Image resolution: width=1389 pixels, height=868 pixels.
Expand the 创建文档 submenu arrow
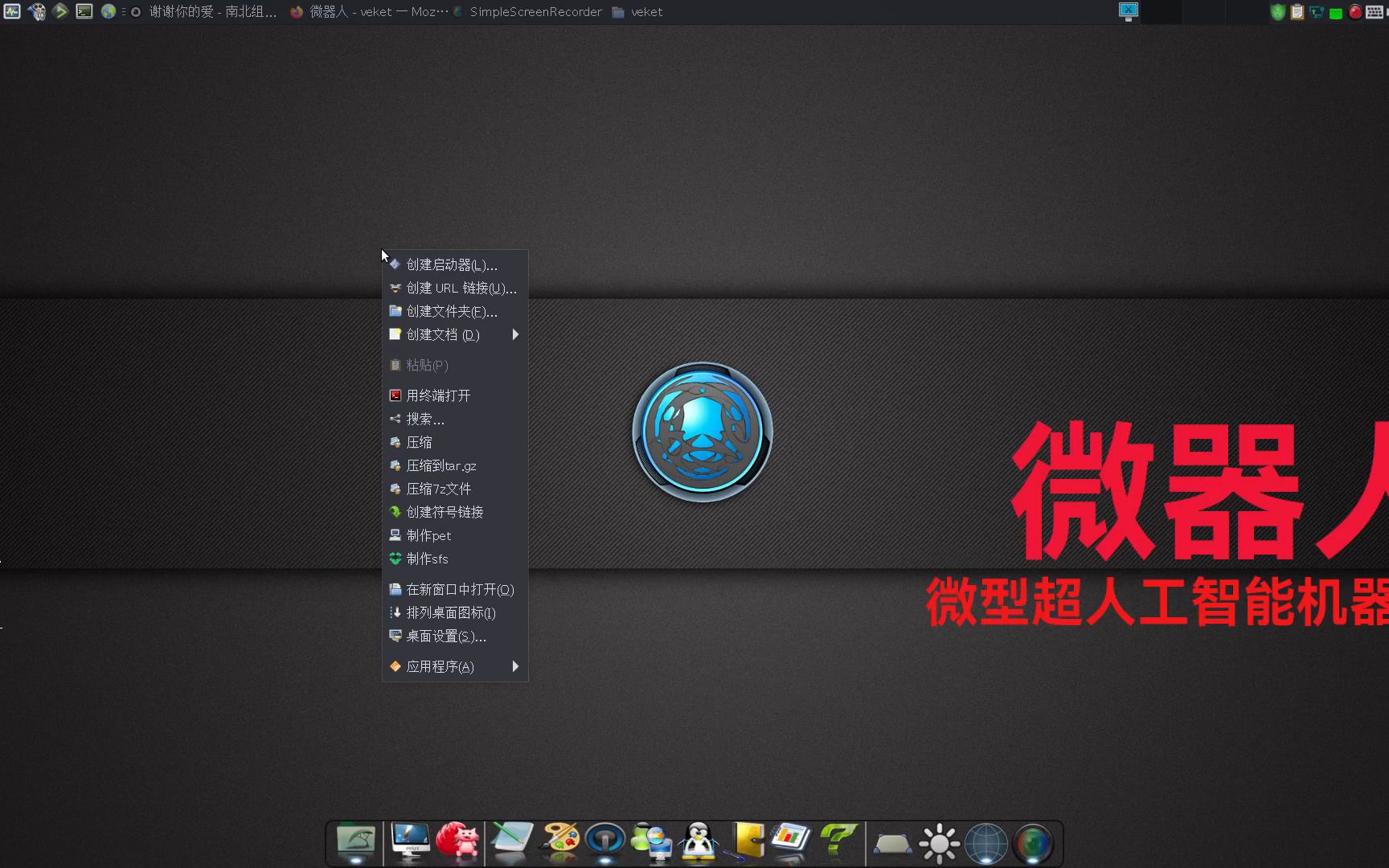[x=515, y=334]
